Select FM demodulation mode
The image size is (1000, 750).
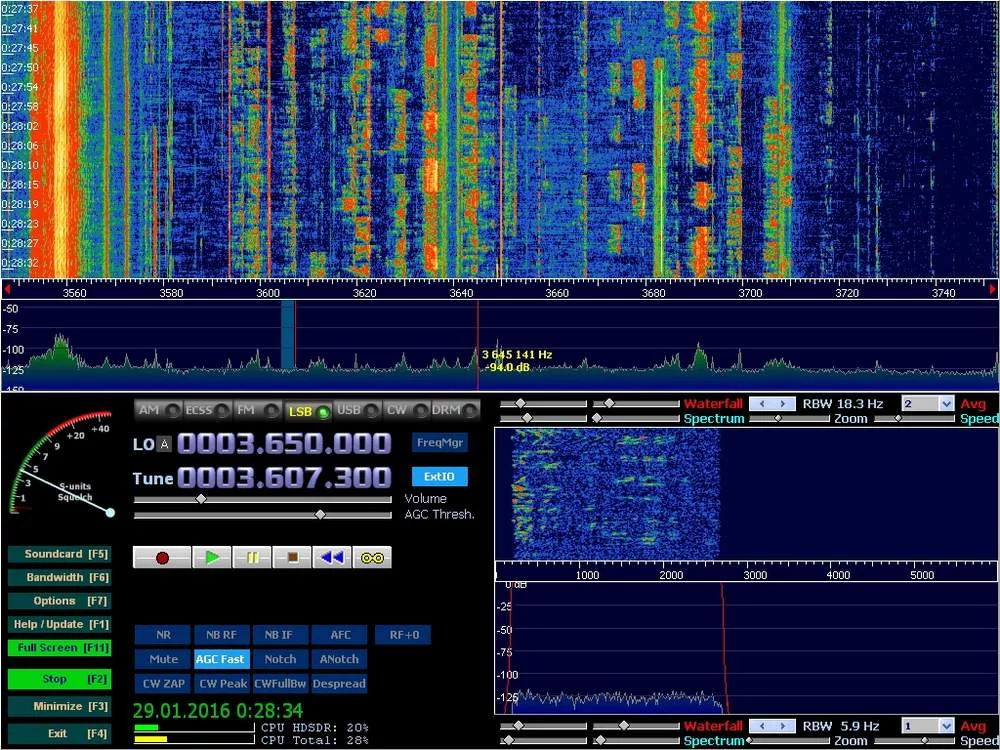click(x=258, y=410)
